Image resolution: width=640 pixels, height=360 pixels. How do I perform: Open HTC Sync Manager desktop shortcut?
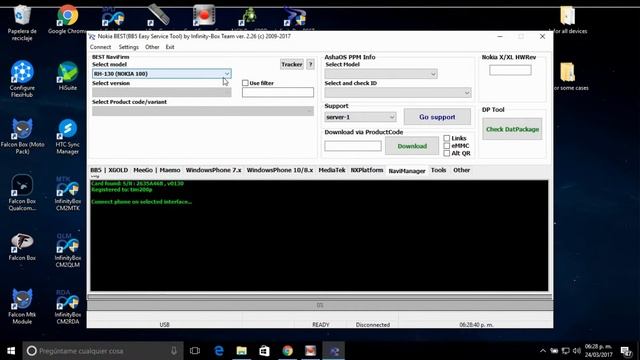point(67,136)
